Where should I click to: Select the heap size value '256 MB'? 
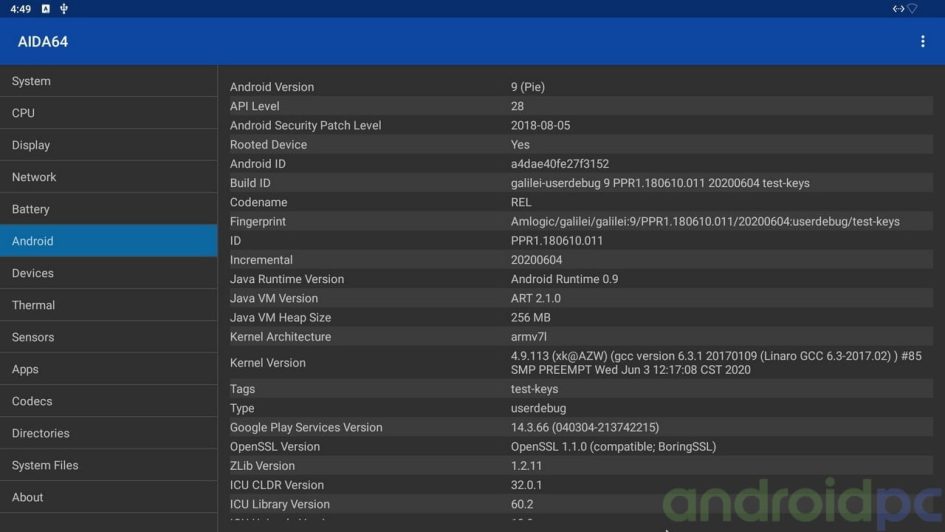coord(530,318)
